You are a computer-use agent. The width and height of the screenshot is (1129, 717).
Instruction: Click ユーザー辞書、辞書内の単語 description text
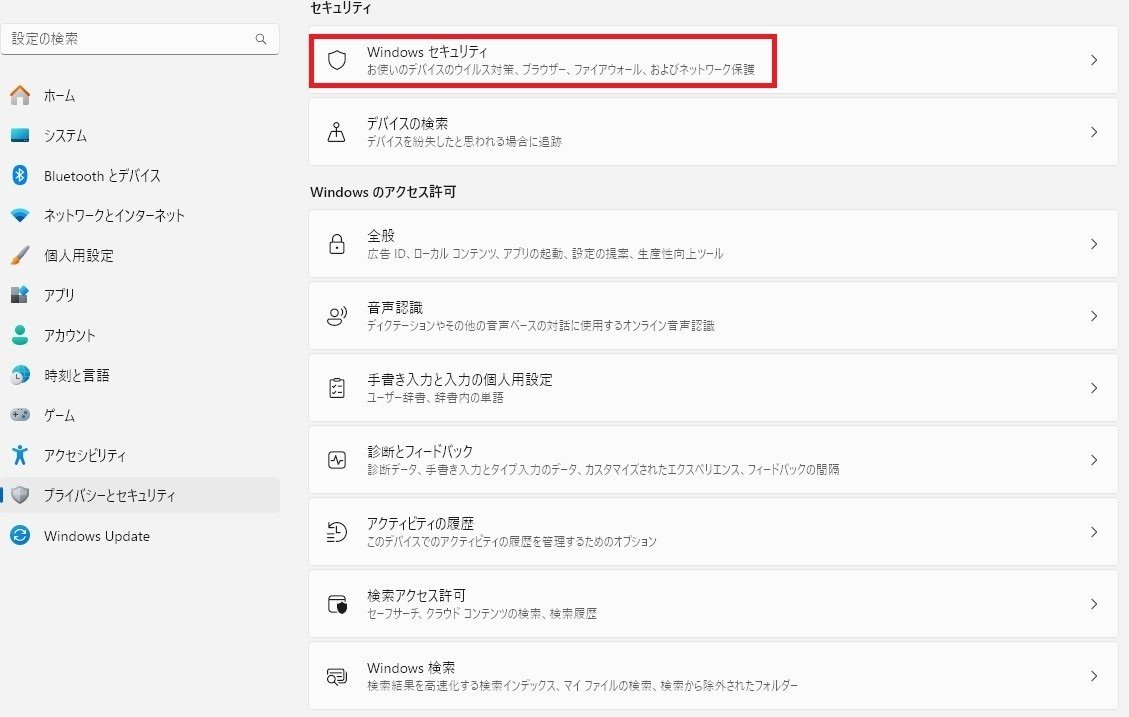[x=435, y=397]
